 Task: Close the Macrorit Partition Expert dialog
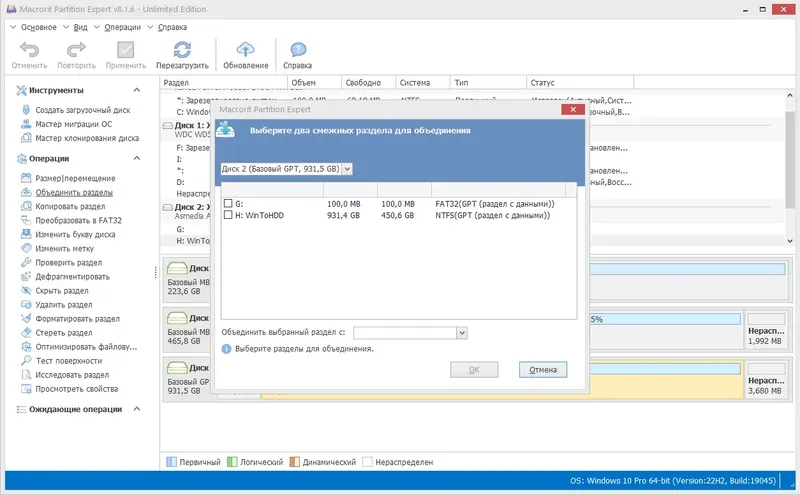tap(572, 109)
